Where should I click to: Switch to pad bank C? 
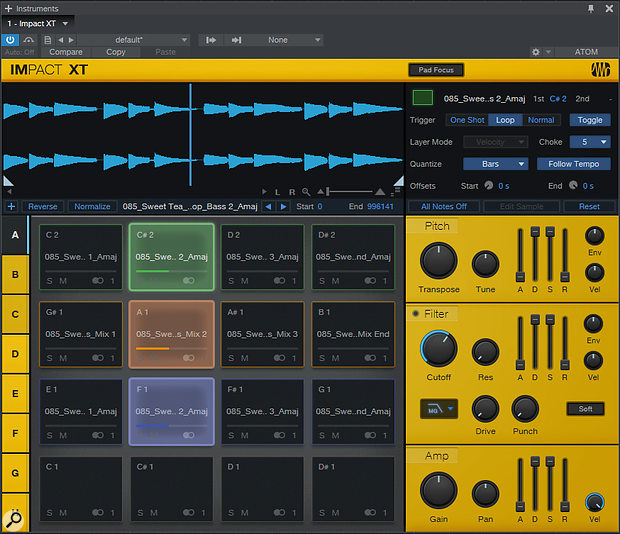pos(15,314)
